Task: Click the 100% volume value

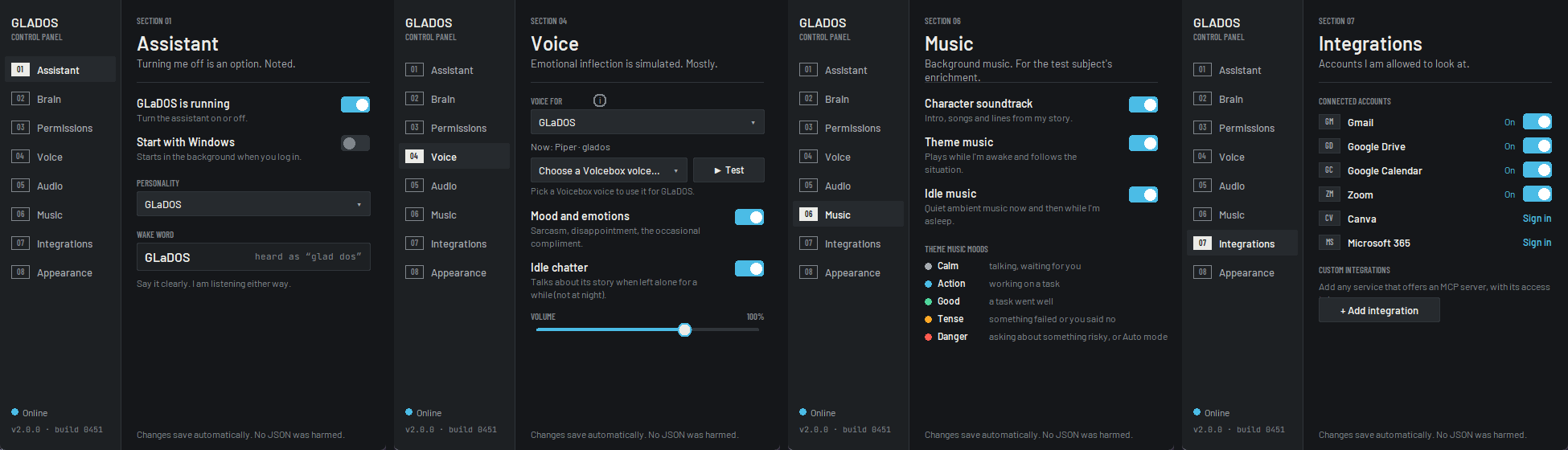Action: click(x=755, y=317)
